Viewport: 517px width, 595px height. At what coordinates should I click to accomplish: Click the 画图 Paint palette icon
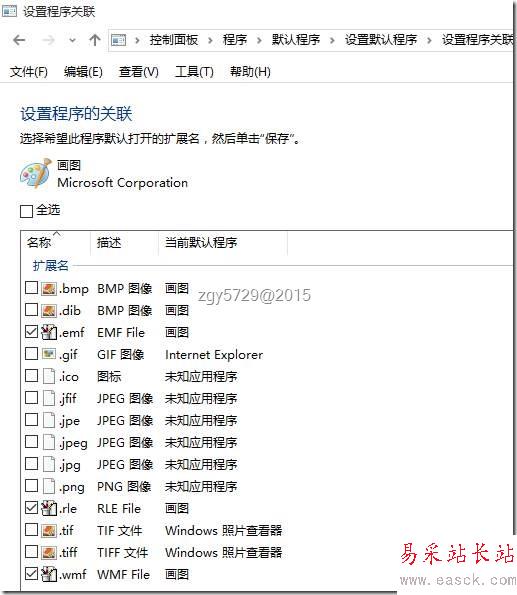pos(35,174)
